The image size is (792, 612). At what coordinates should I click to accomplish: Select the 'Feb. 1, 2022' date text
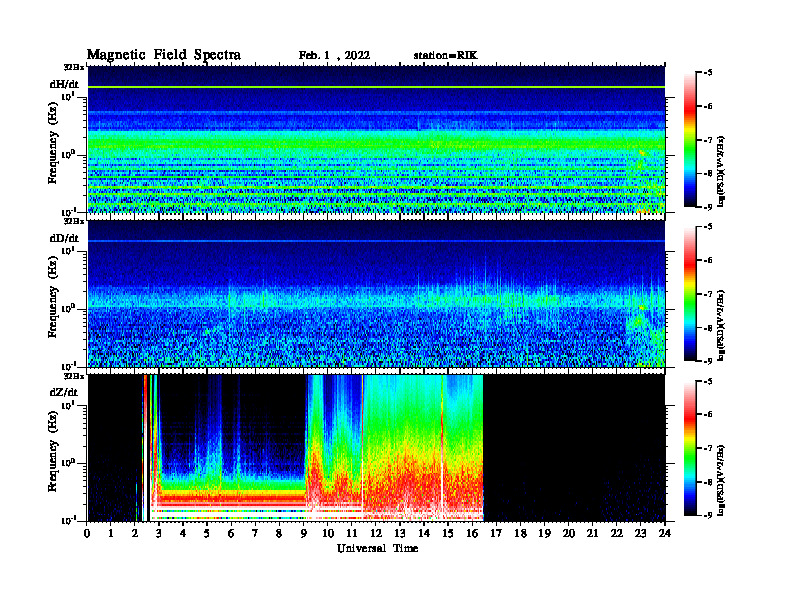click(x=334, y=56)
